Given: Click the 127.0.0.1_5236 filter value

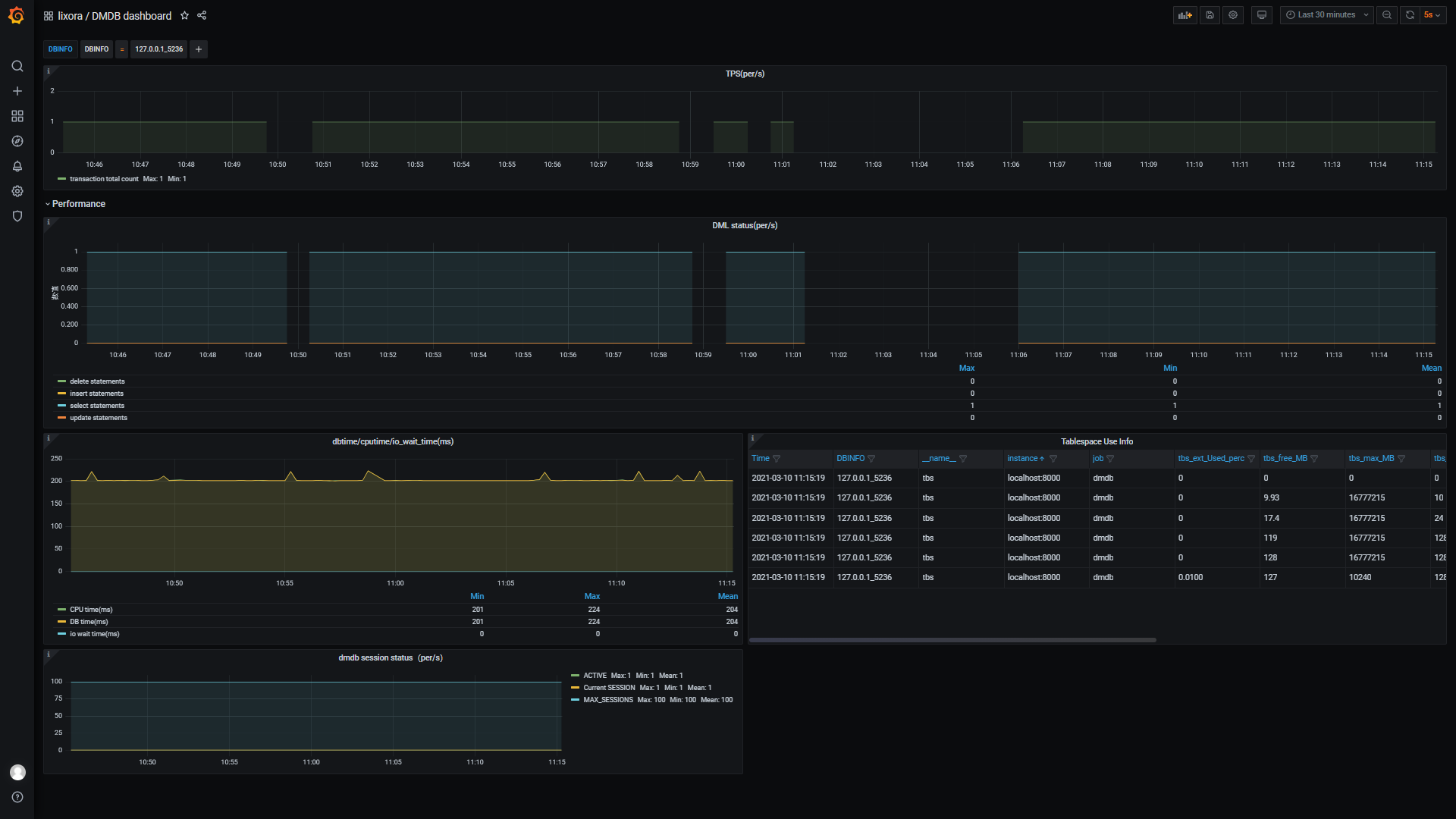Looking at the screenshot, I should [158, 49].
